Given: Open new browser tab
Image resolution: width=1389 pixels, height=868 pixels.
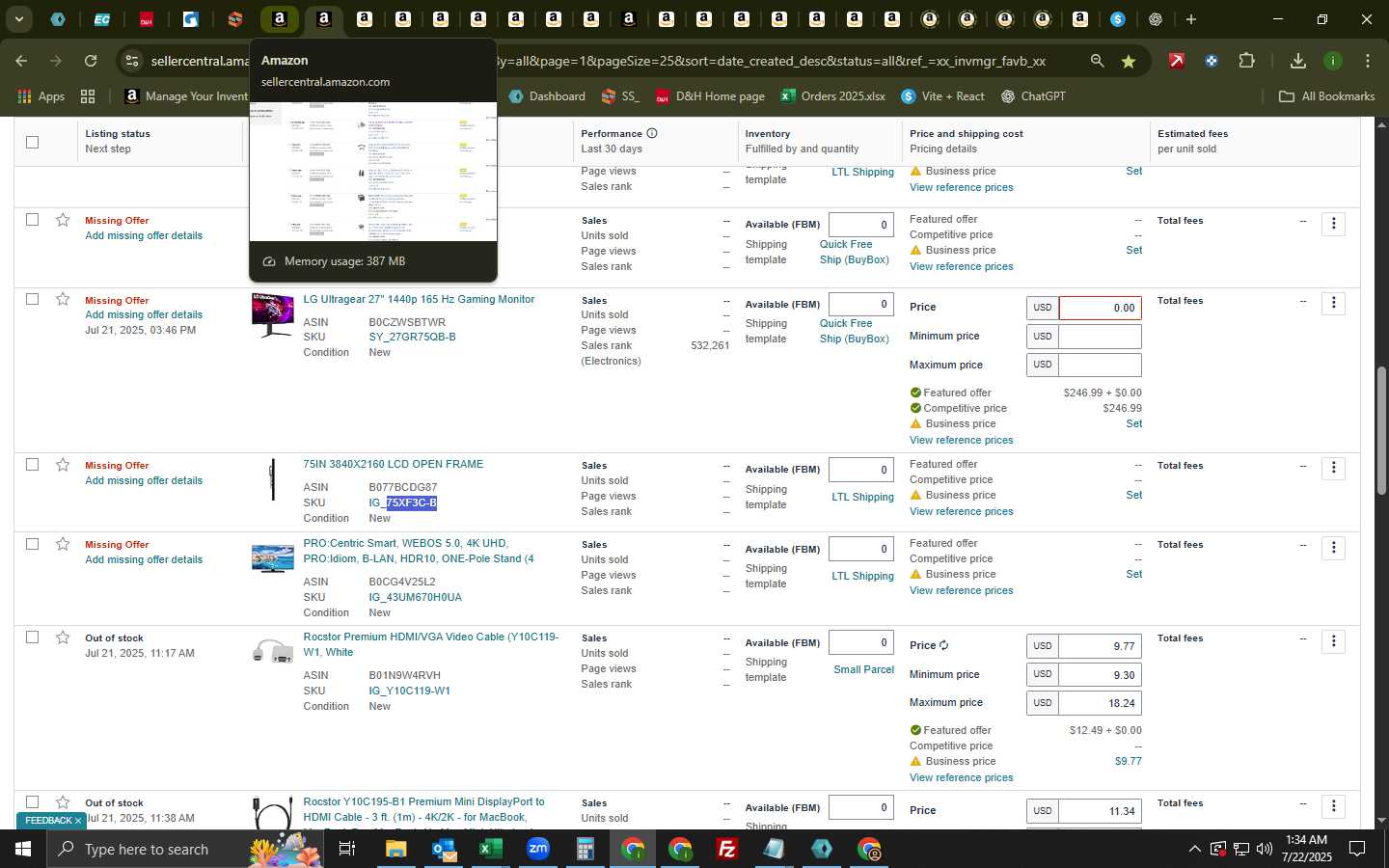Looking at the screenshot, I should 1191,19.
